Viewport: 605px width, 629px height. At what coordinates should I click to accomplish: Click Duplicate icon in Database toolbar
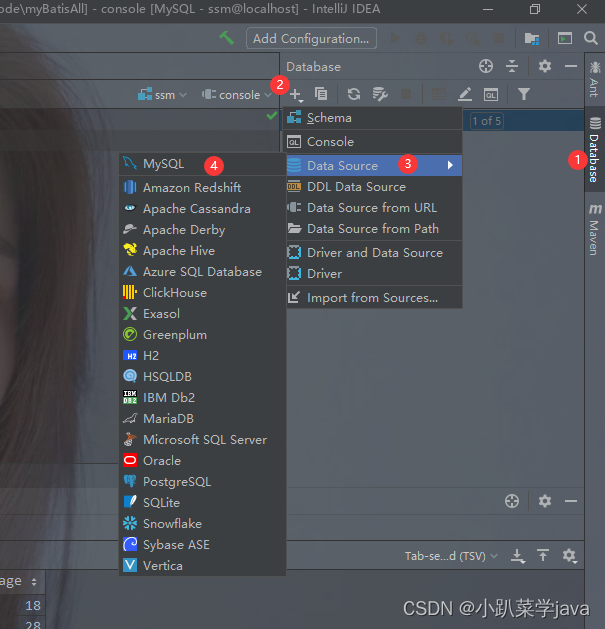click(x=321, y=94)
